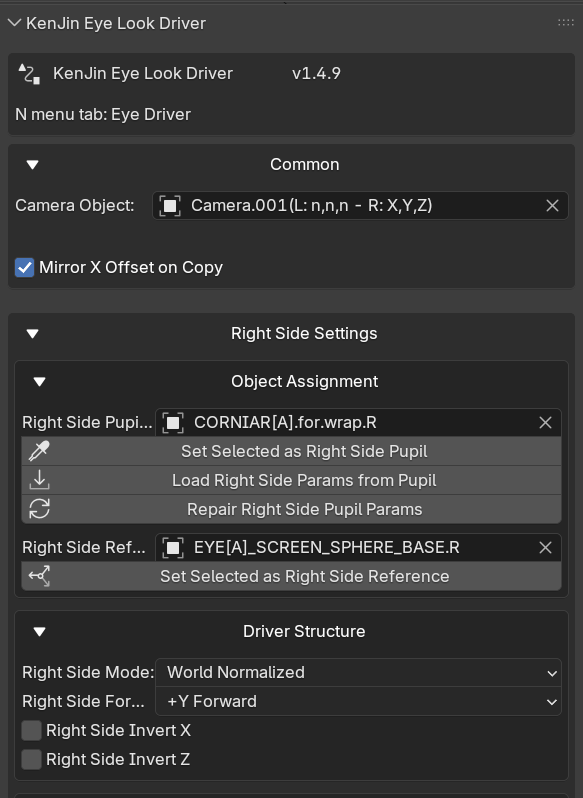Click the 'Camera Object:' label
Screen dimensions: 583x798
pyautogui.click(x=75, y=206)
